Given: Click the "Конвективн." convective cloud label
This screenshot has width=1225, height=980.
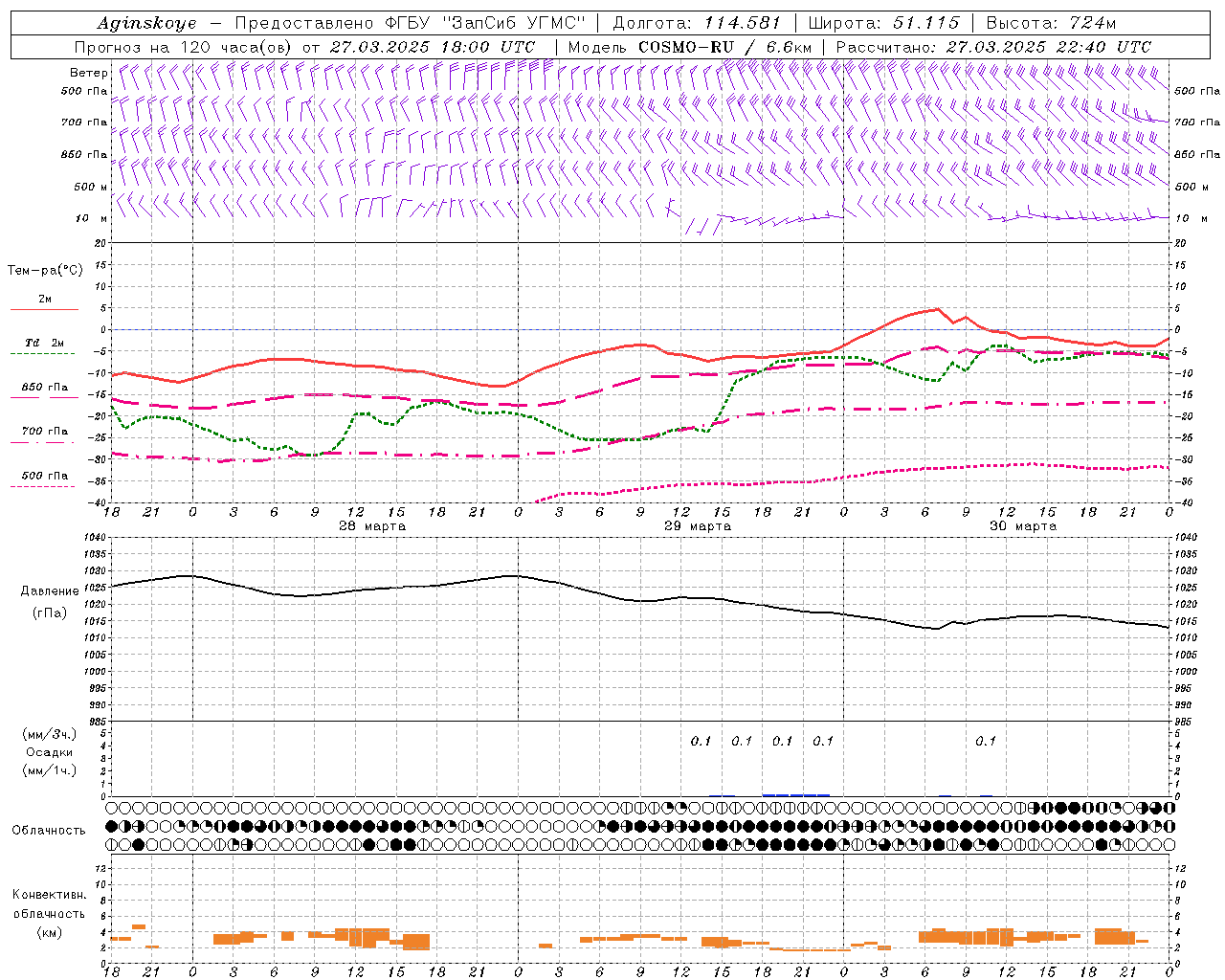Looking at the screenshot, I should point(50,895).
